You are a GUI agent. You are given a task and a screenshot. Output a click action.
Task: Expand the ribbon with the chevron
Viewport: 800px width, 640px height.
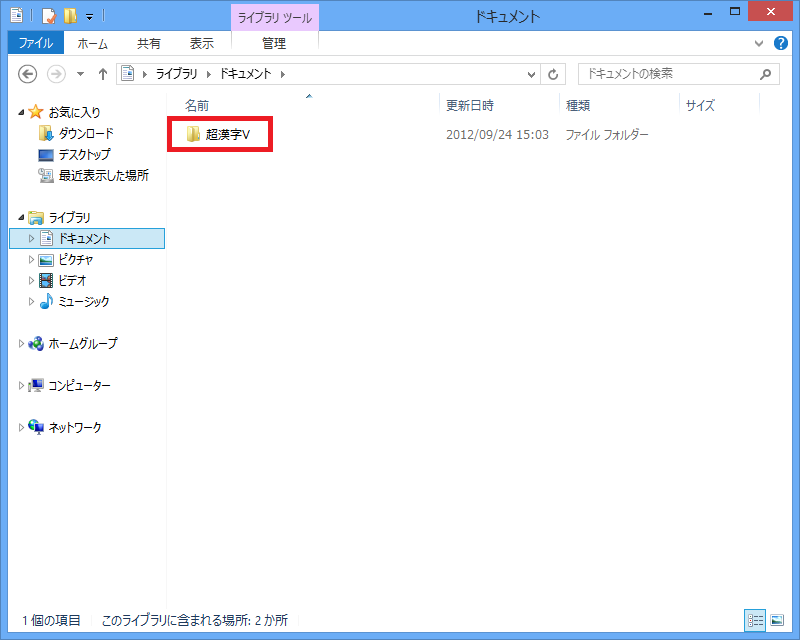coord(758,44)
